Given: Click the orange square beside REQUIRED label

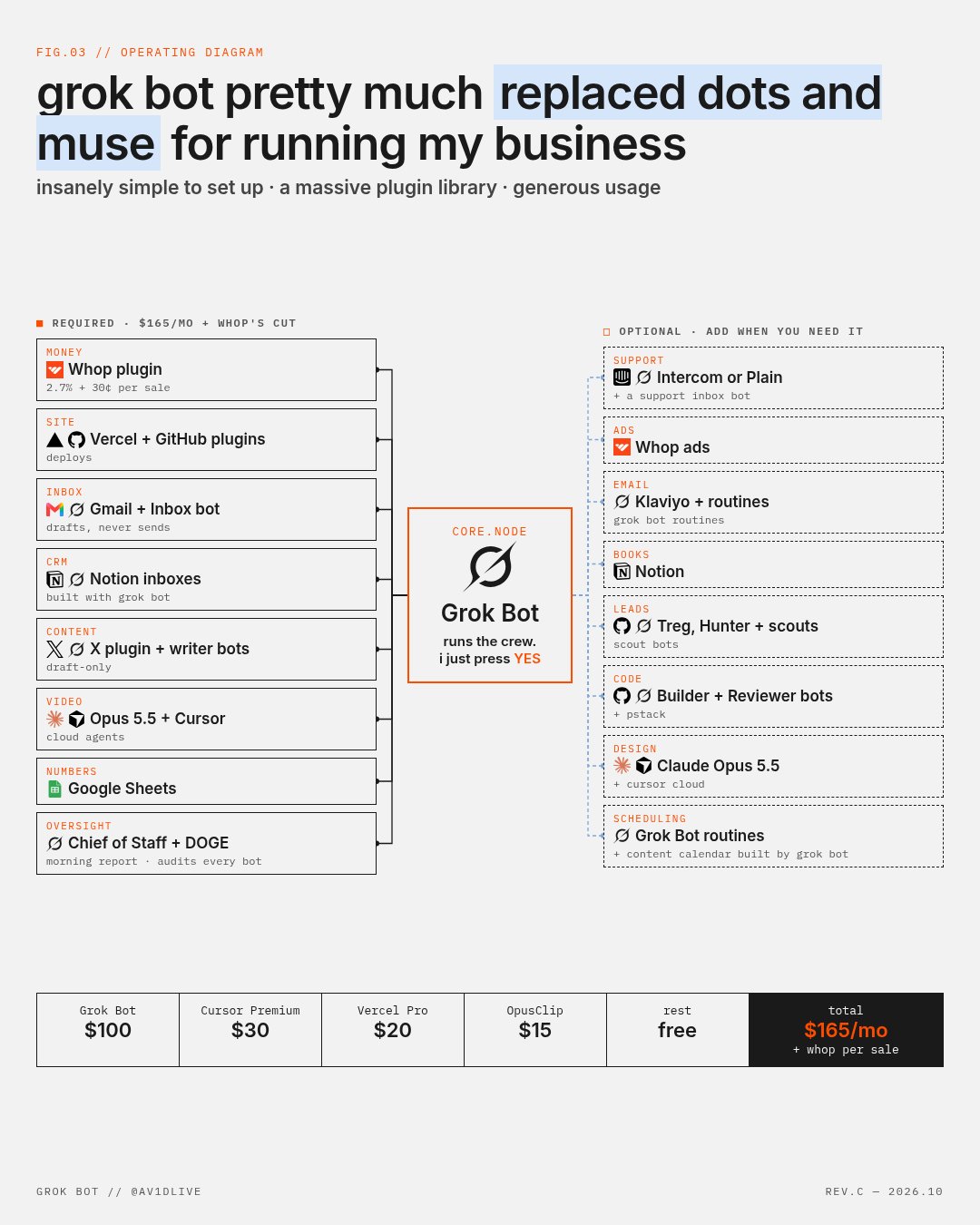Looking at the screenshot, I should pyautogui.click(x=40, y=323).
